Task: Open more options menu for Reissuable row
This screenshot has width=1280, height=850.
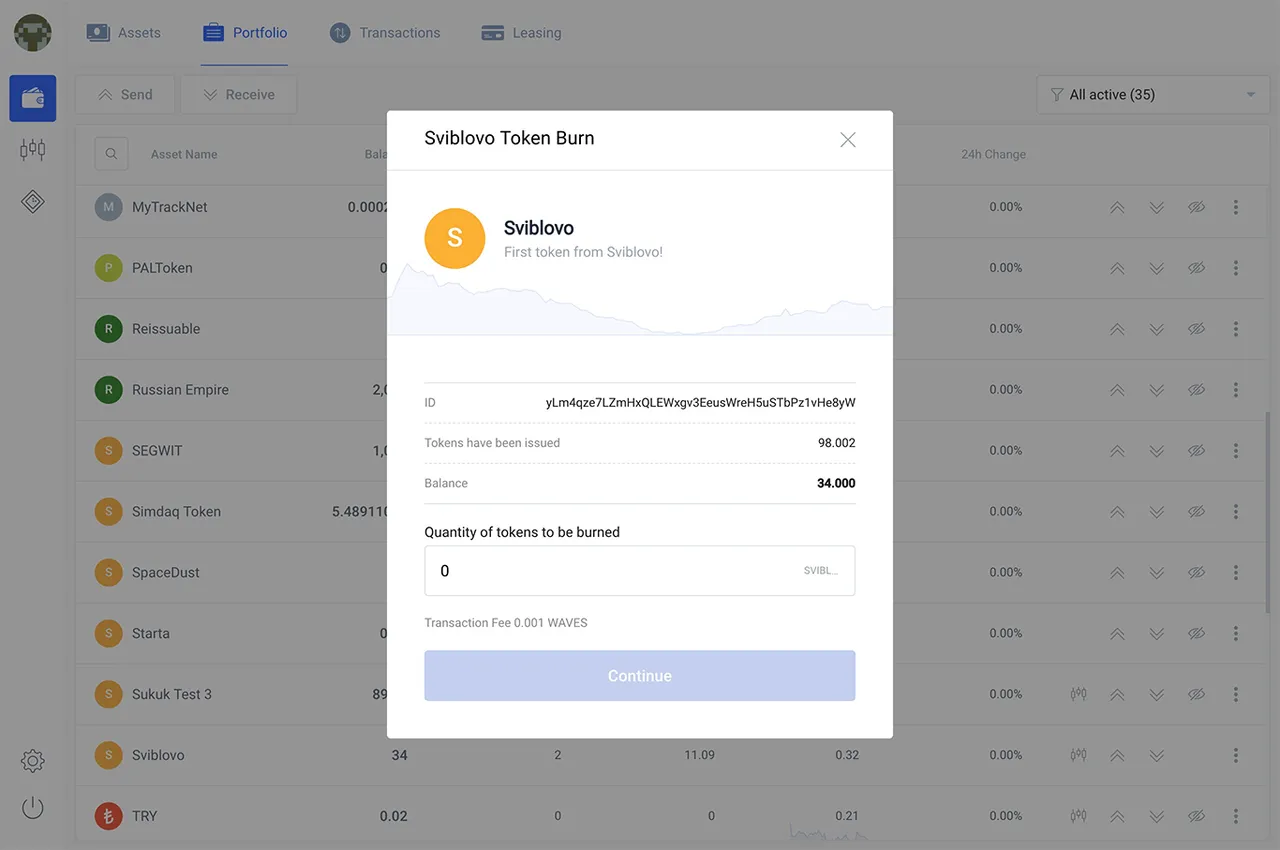Action: coord(1236,329)
